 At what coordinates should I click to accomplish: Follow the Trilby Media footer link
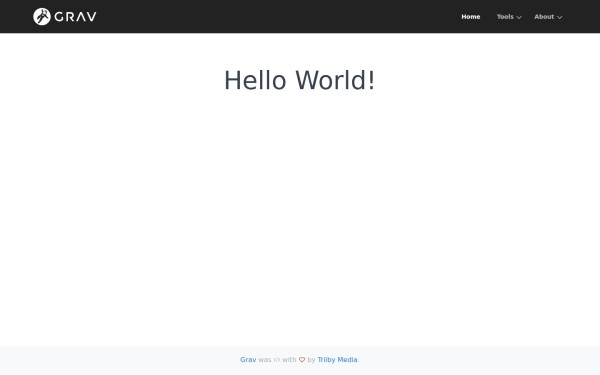click(x=337, y=360)
